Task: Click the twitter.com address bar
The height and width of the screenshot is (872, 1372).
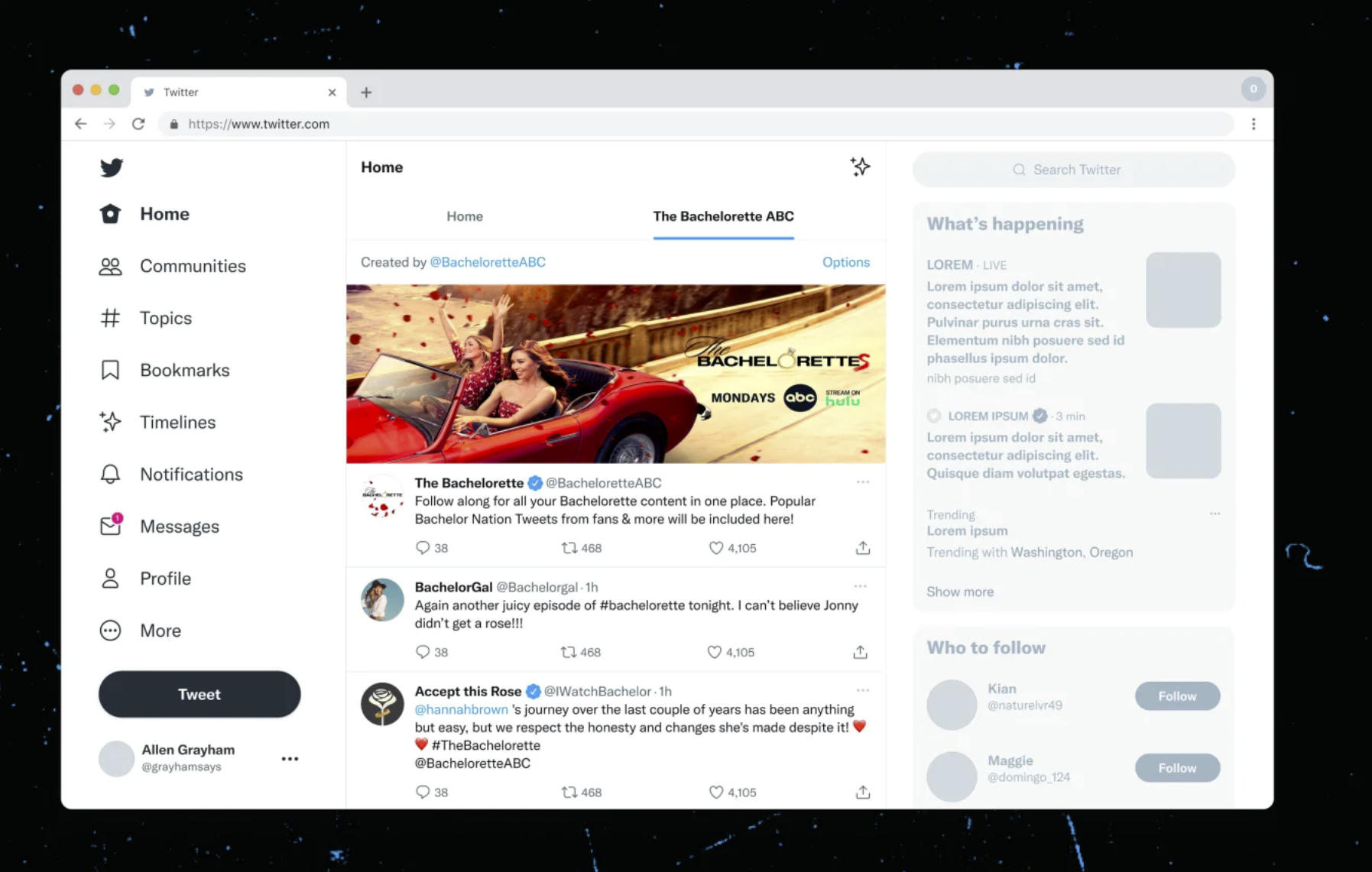Action: point(696,124)
